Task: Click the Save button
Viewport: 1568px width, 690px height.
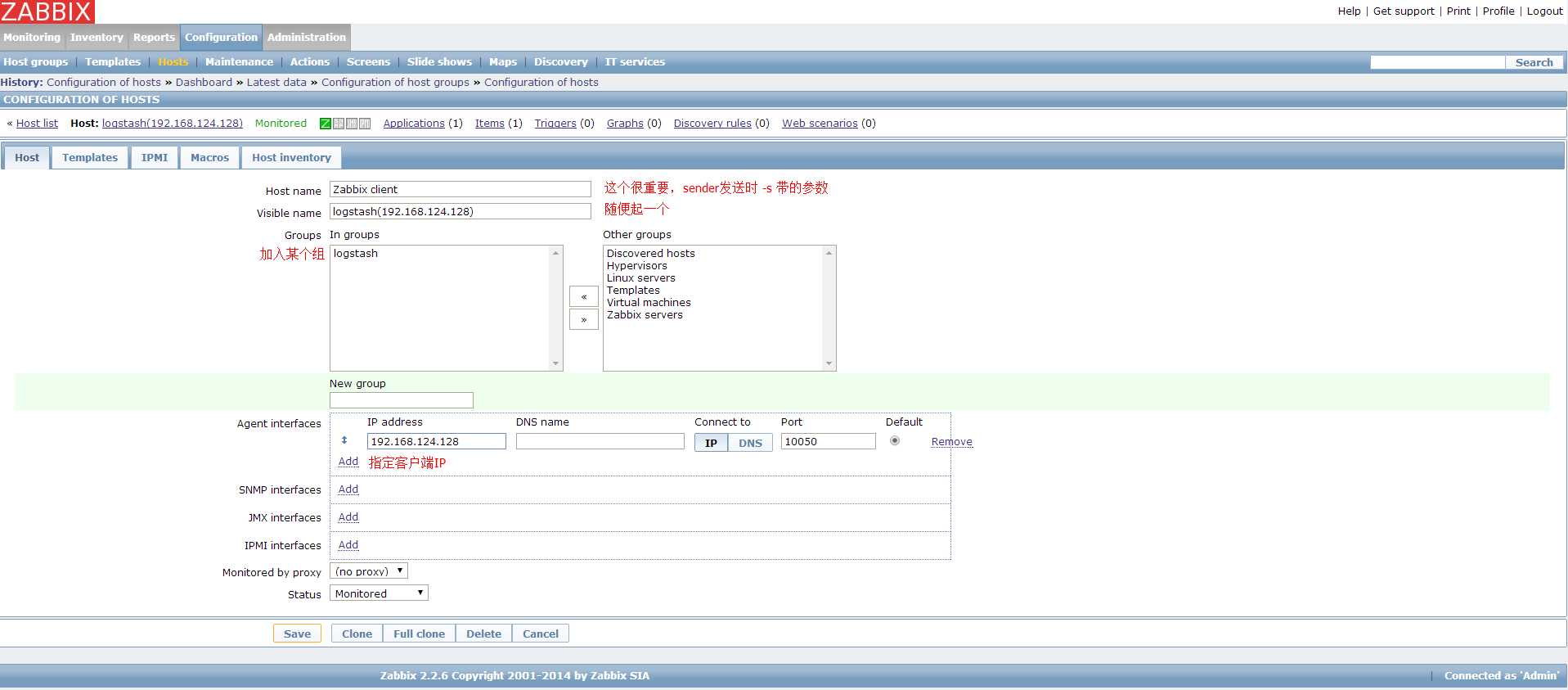Action: (x=297, y=634)
